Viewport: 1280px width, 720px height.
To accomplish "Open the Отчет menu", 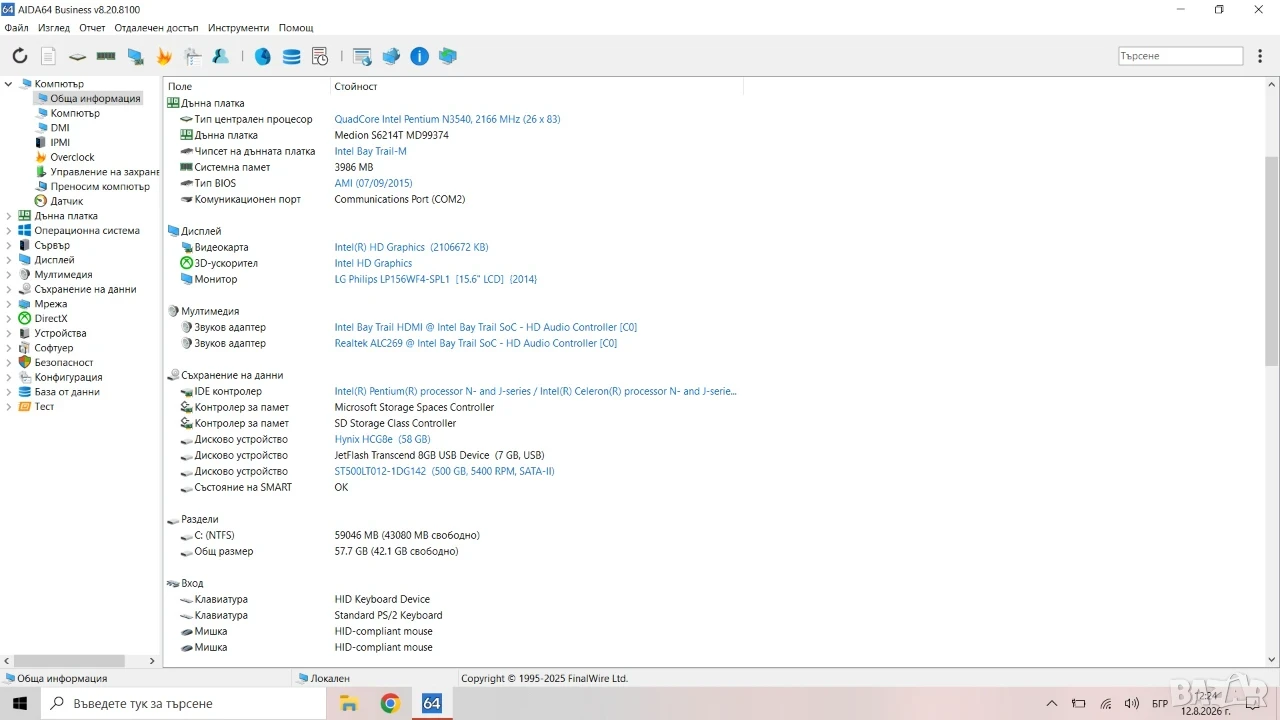I will click(92, 28).
